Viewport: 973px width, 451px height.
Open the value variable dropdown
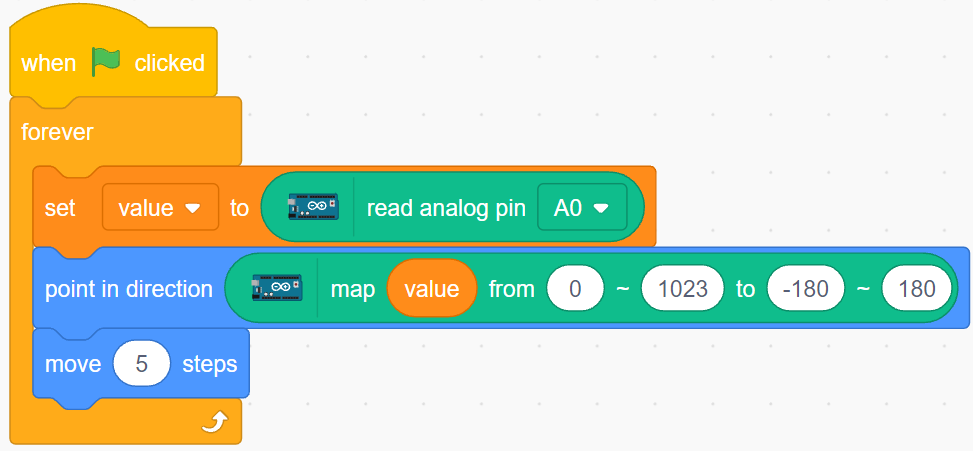click(x=160, y=207)
